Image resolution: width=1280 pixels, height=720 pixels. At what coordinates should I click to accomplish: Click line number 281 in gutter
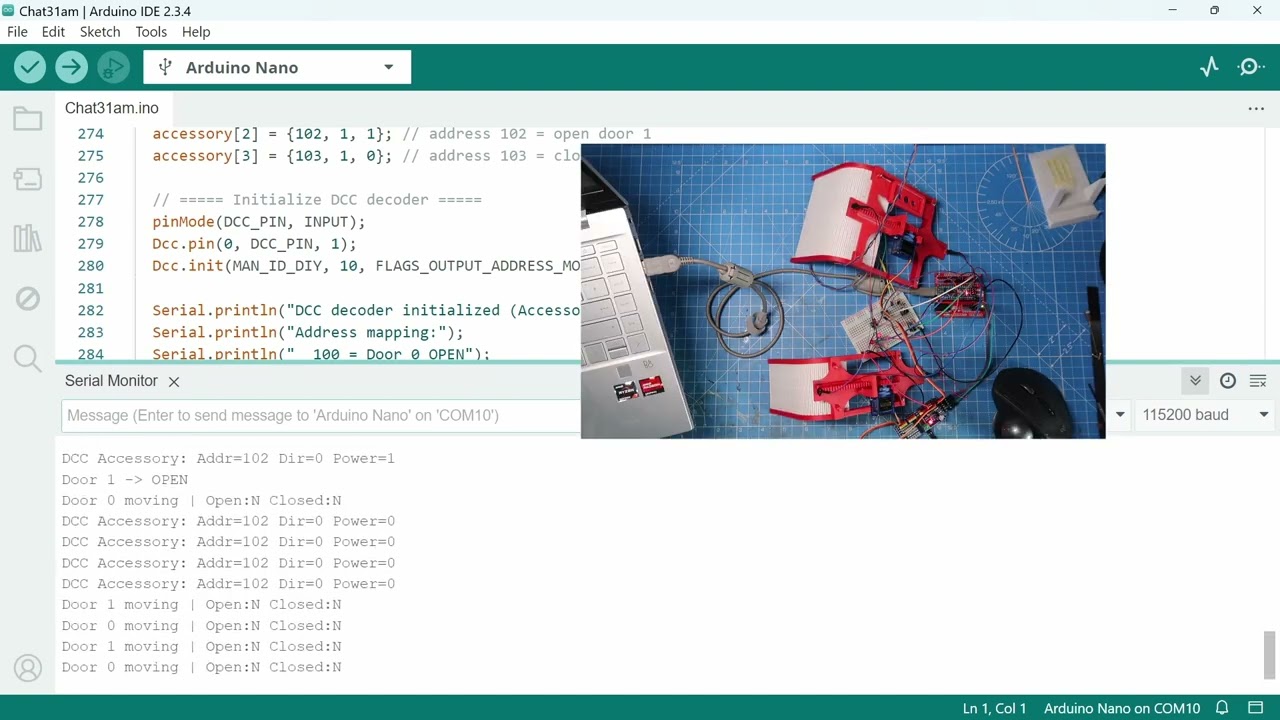[90, 288]
